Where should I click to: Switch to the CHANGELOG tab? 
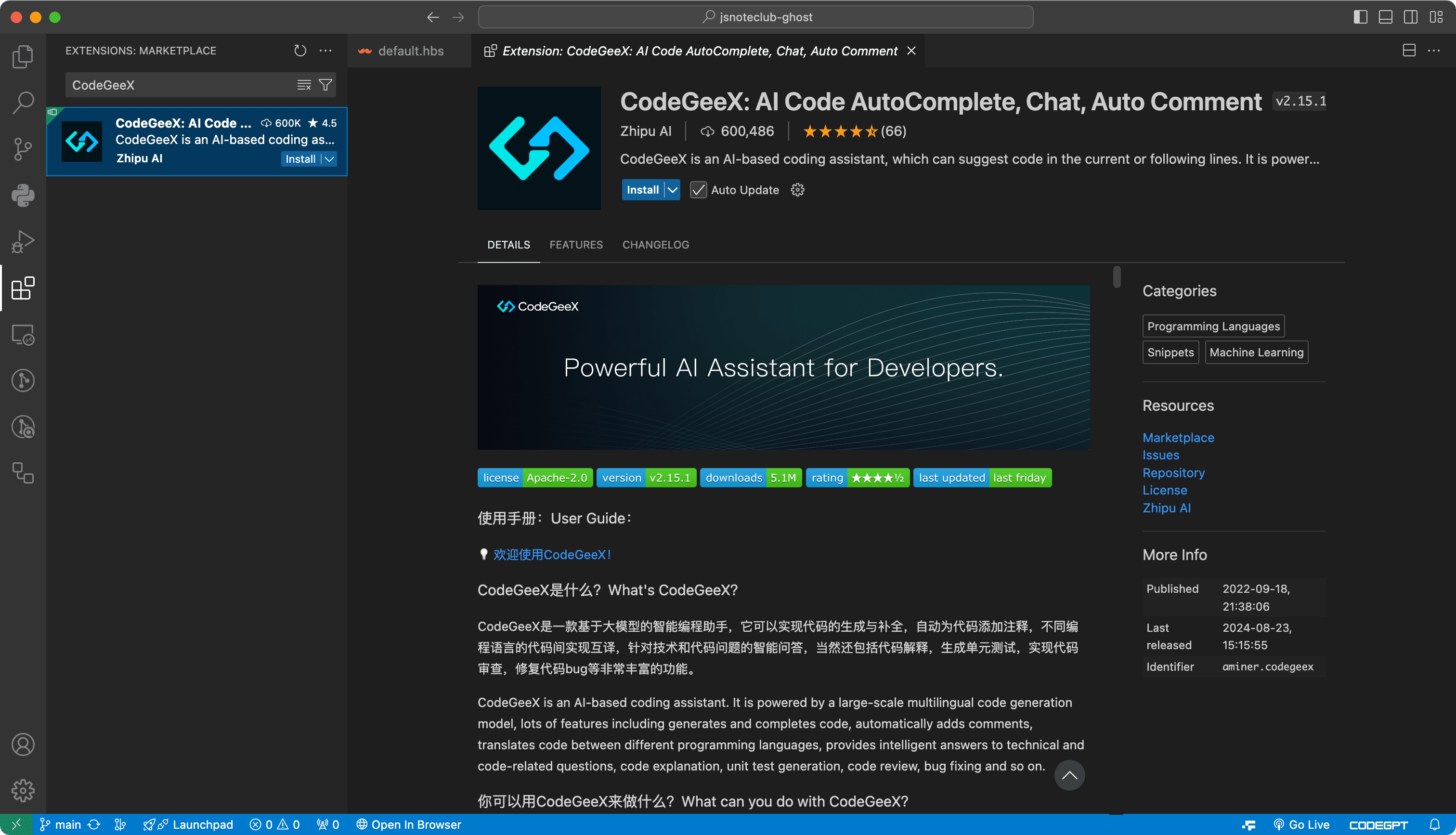click(656, 245)
